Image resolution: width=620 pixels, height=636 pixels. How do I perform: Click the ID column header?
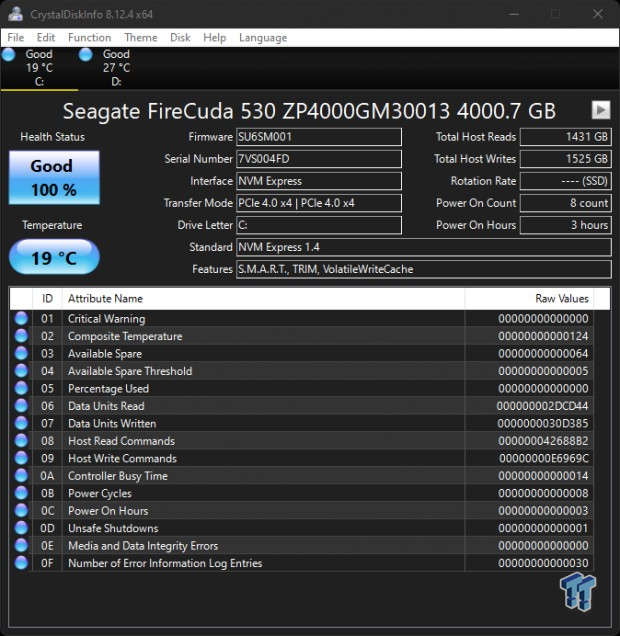tap(47, 299)
